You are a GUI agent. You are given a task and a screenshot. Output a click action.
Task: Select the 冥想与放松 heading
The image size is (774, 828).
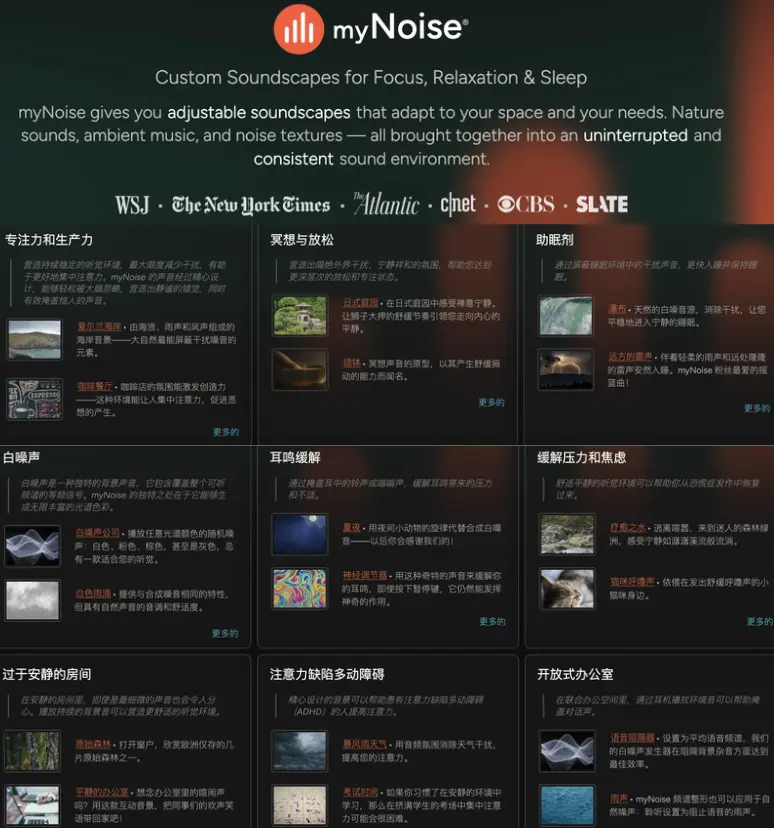[301, 240]
